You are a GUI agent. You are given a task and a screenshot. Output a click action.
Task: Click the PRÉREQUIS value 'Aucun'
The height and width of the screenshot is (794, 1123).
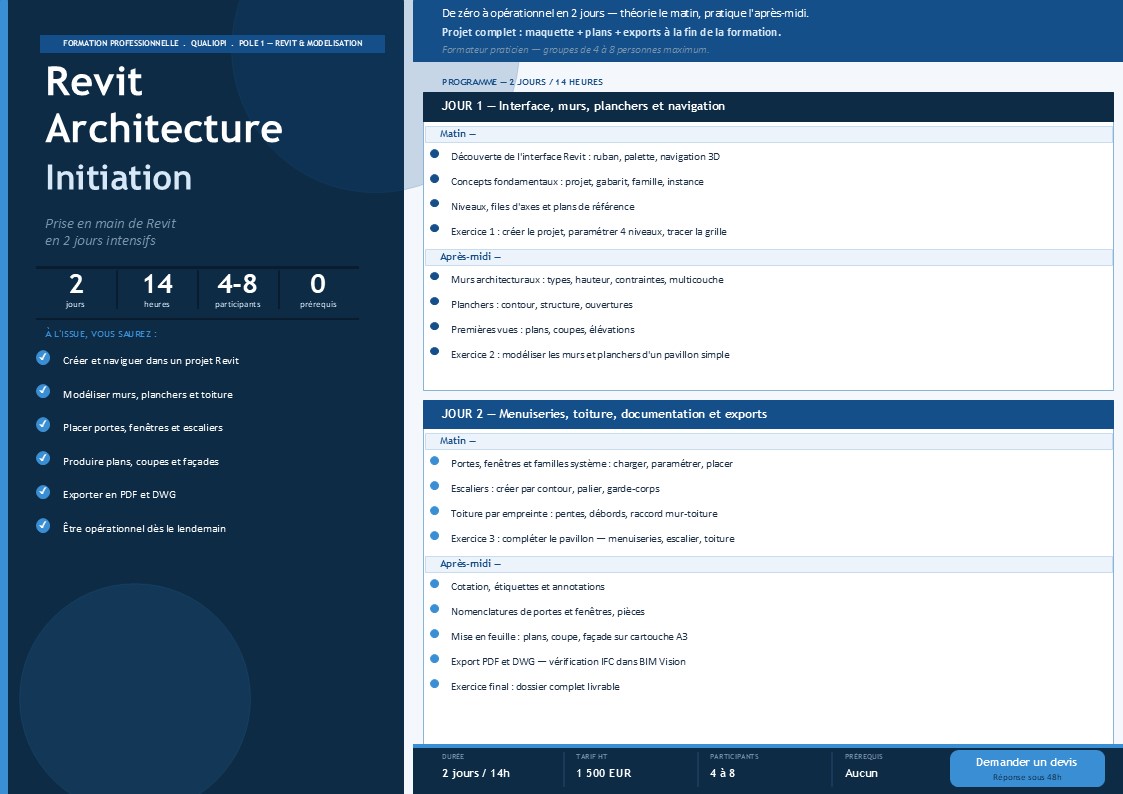pos(861,773)
